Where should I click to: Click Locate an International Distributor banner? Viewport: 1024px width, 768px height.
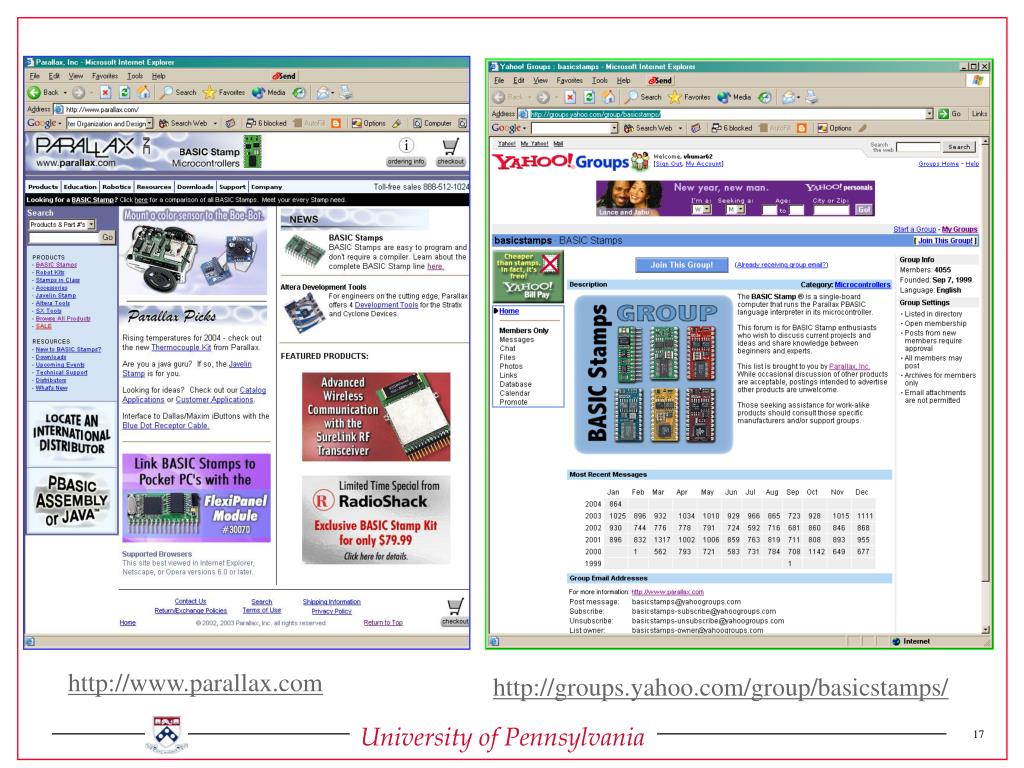tap(71, 433)
